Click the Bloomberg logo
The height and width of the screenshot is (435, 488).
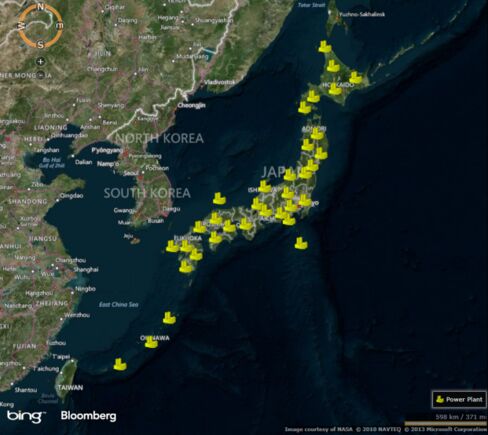click(89, 416)
